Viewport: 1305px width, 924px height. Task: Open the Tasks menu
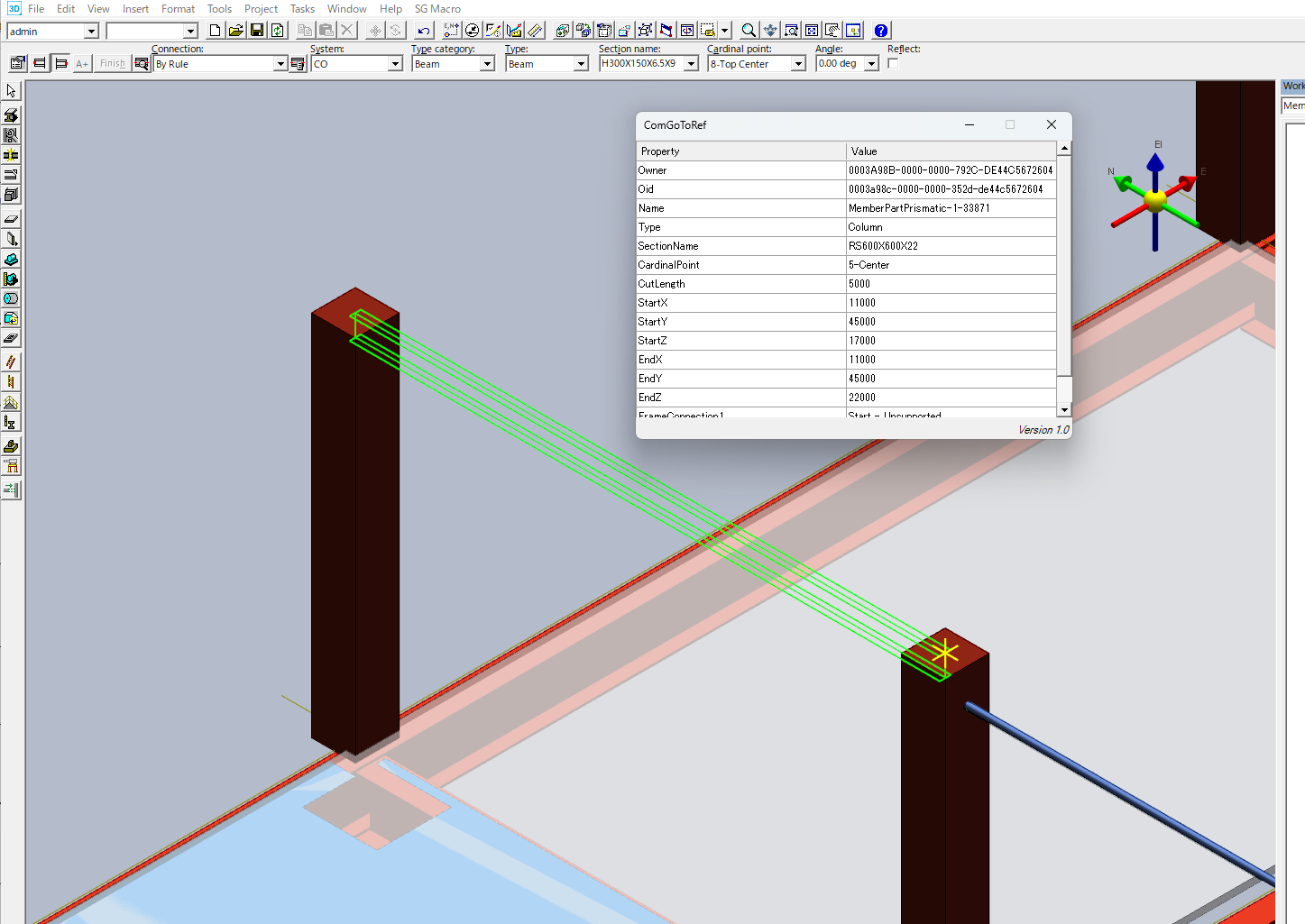[x=302, y=9]
